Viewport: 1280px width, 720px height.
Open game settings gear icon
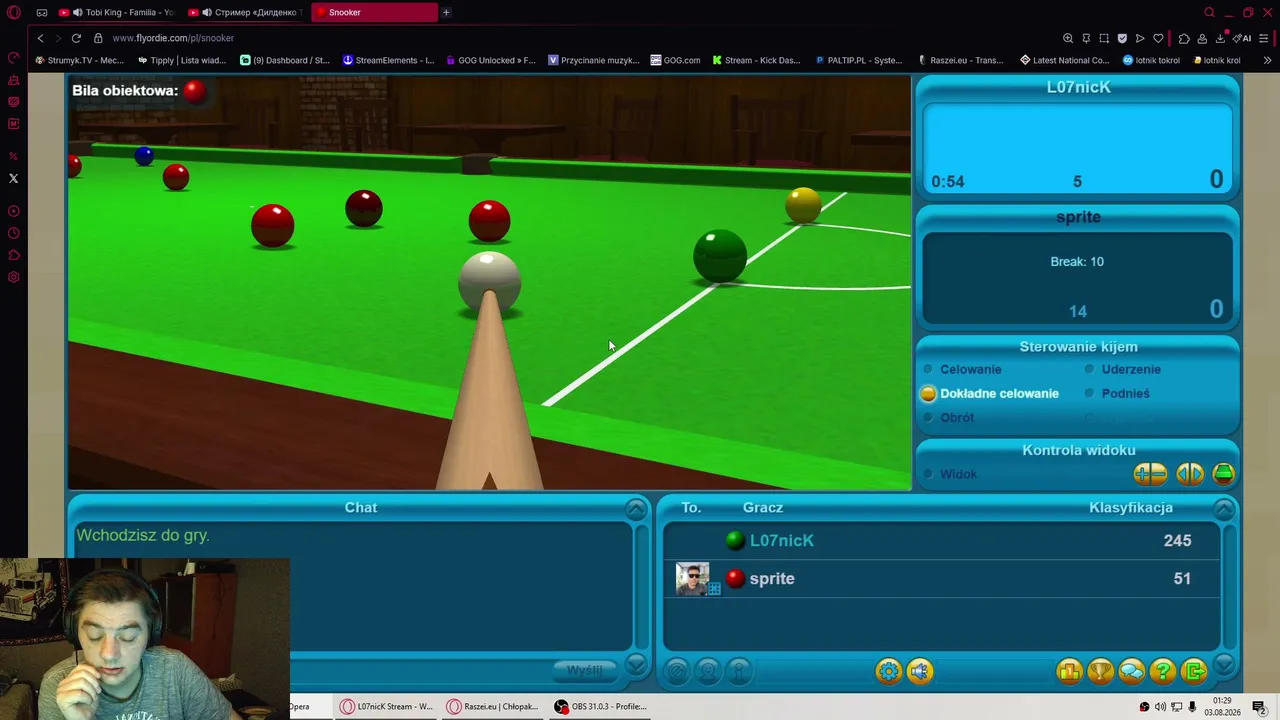pos(888,671)
